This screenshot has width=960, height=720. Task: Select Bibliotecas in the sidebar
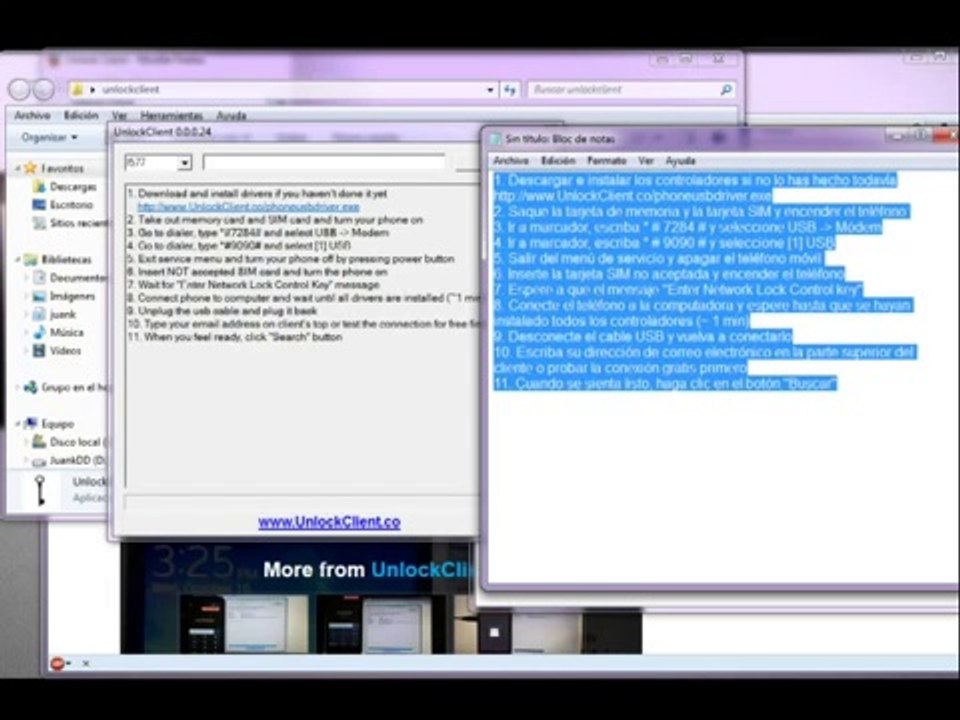coord(66,260)
